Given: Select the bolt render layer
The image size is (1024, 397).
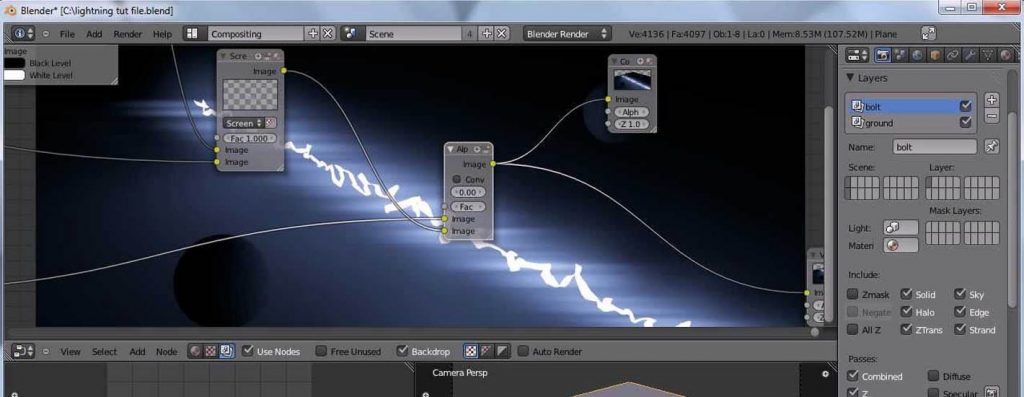Looking at the screenshot, I should coord(904,106).
